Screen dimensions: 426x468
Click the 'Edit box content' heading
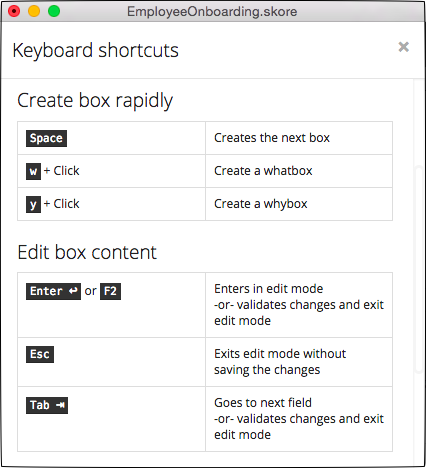pyautogui.click(x=87, y=252)
